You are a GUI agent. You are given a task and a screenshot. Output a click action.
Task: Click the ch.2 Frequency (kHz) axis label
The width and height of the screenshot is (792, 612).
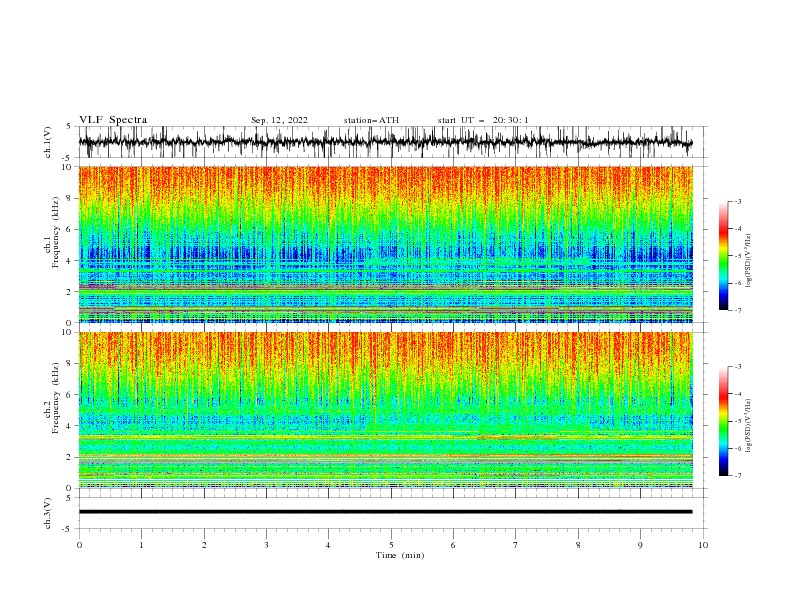click(52, 398)
